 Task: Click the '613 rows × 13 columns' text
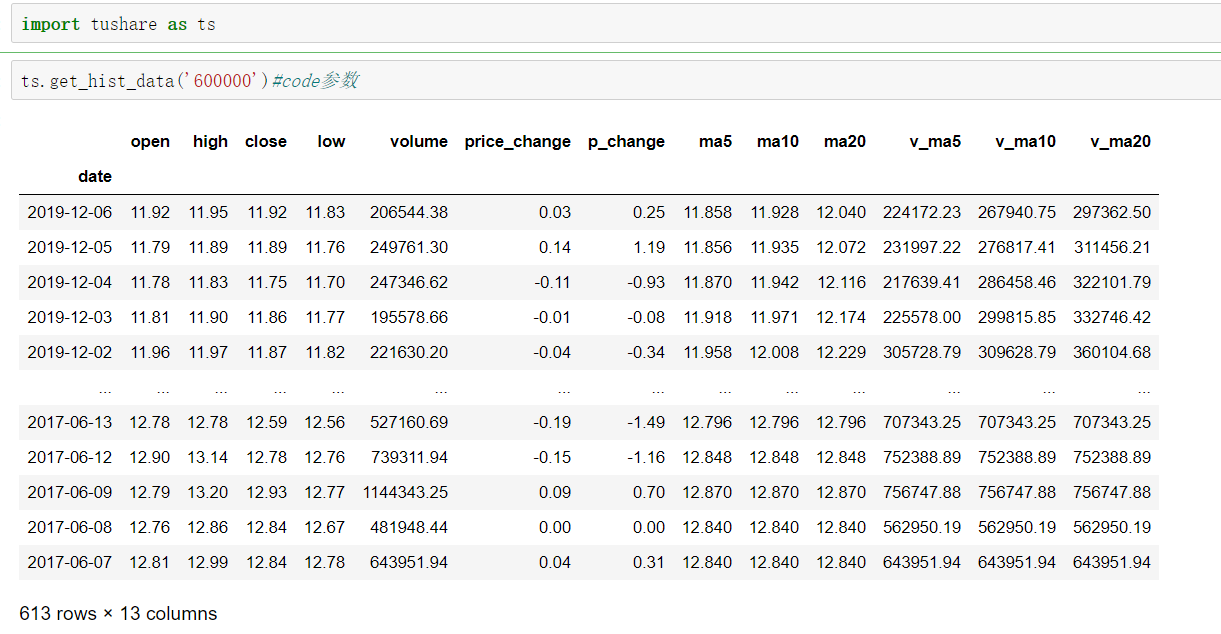tap(117, 613)
